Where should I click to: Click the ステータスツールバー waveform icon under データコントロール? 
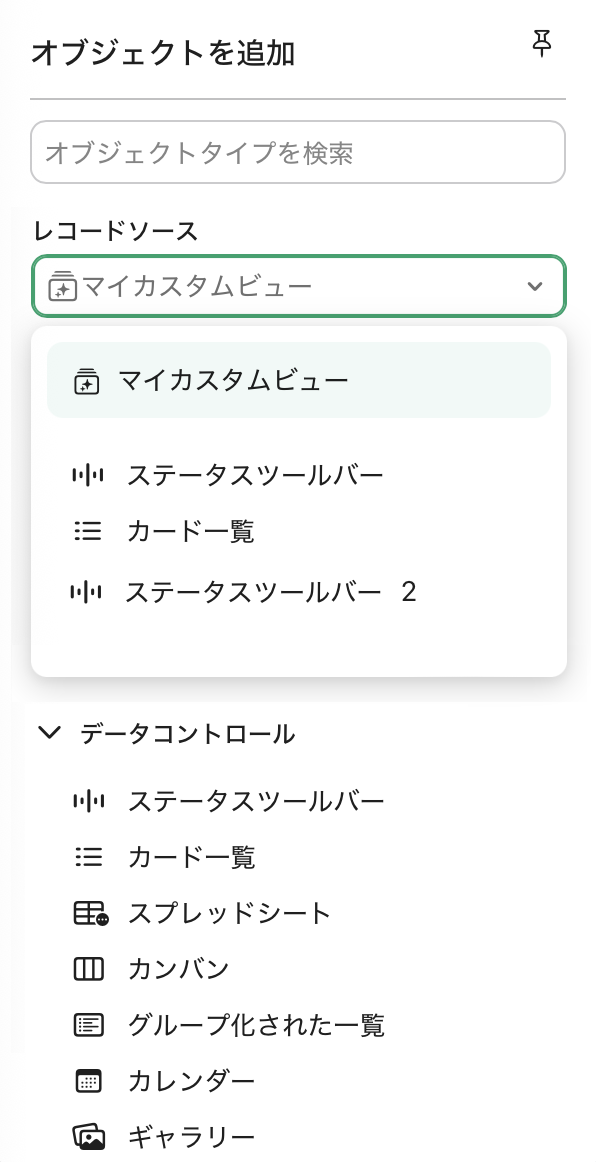[x=90, y=801]
